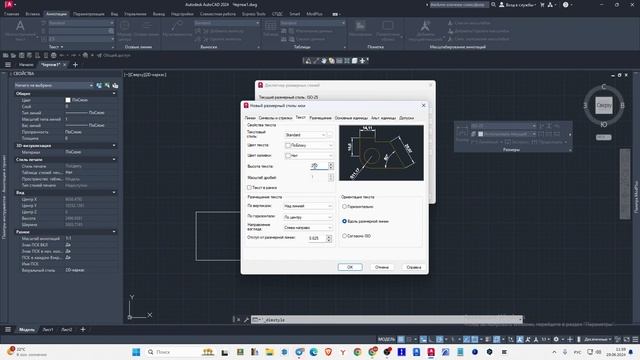Open the Home ribbon tab
Image resolution: width=640 pixels, height=360 pixels.
(11, 14)
